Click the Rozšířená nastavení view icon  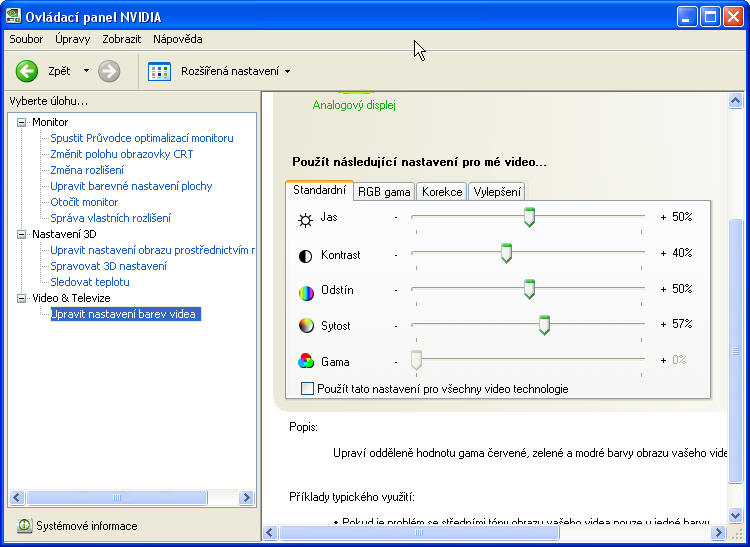(x=159, y=71)
